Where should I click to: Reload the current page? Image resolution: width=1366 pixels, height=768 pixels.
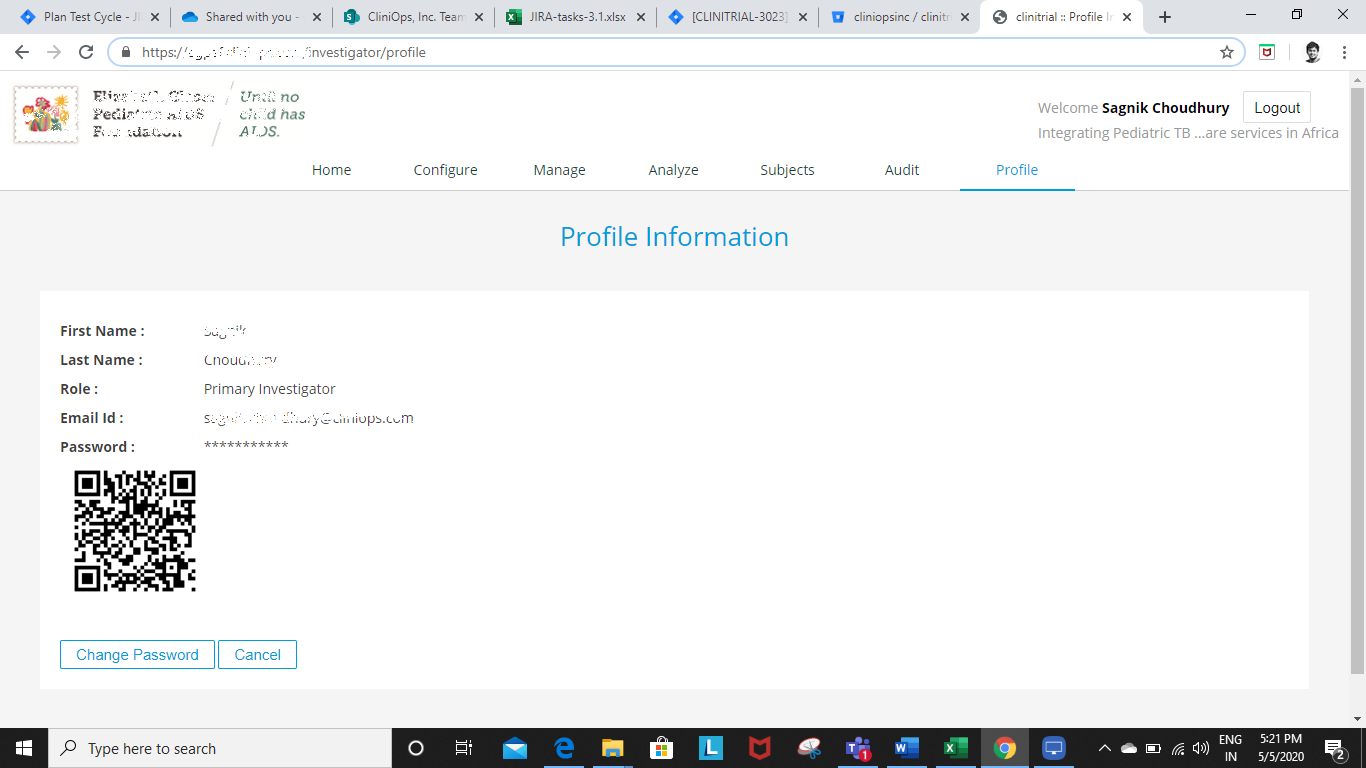pyautogui.click(x=86, y=52)
